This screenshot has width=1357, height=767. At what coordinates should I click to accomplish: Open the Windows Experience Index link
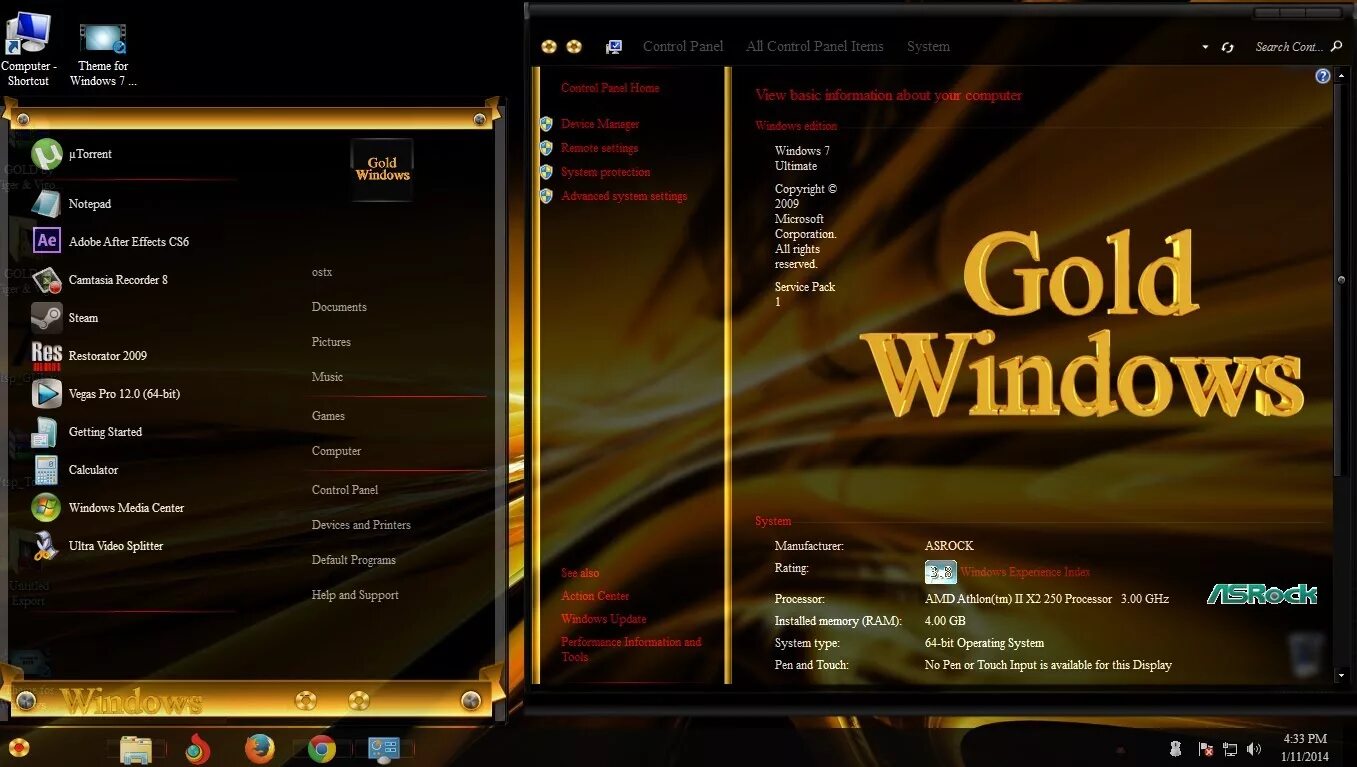point(1025,571)
